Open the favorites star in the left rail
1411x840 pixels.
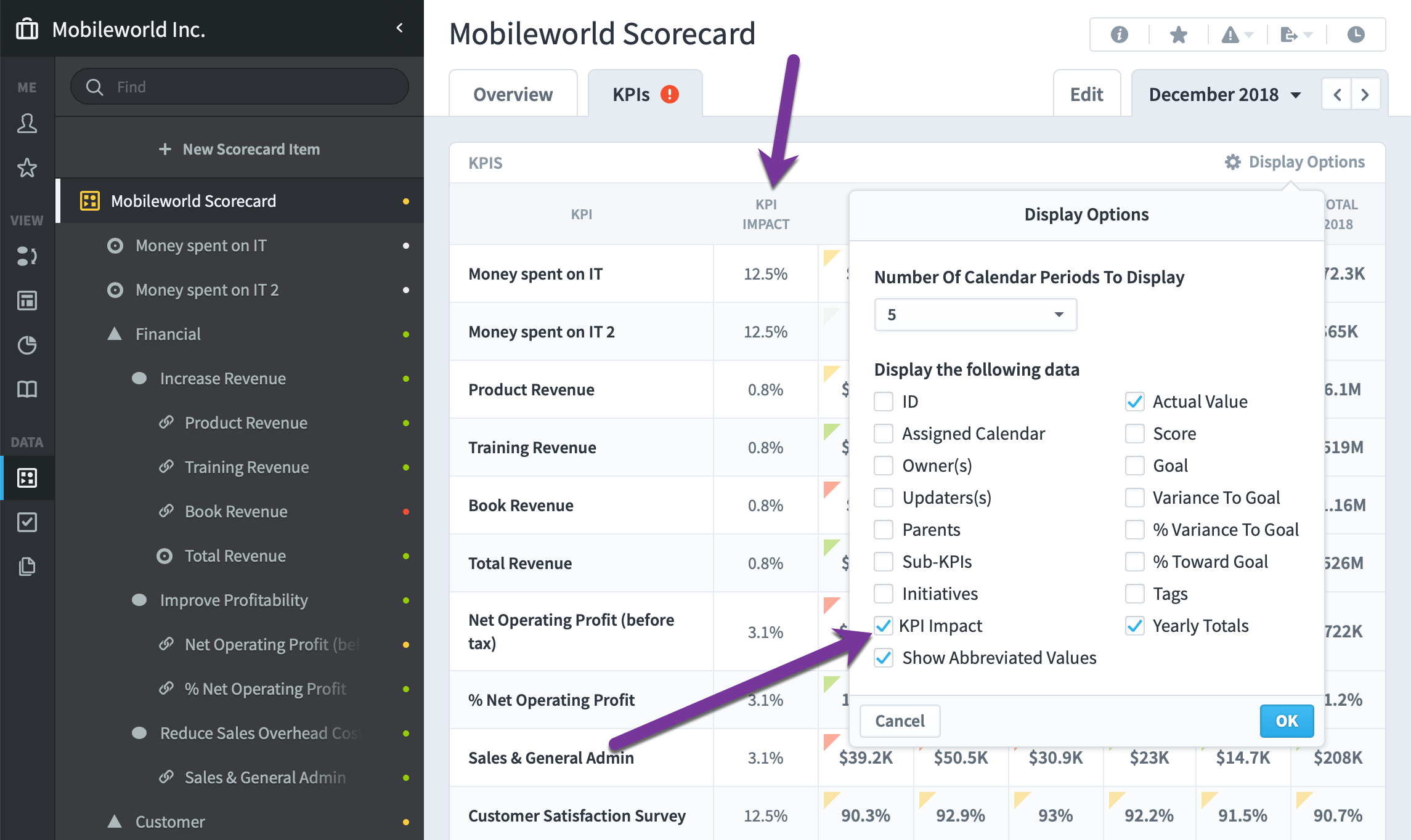pyautogui.click(x=27, y=168)
